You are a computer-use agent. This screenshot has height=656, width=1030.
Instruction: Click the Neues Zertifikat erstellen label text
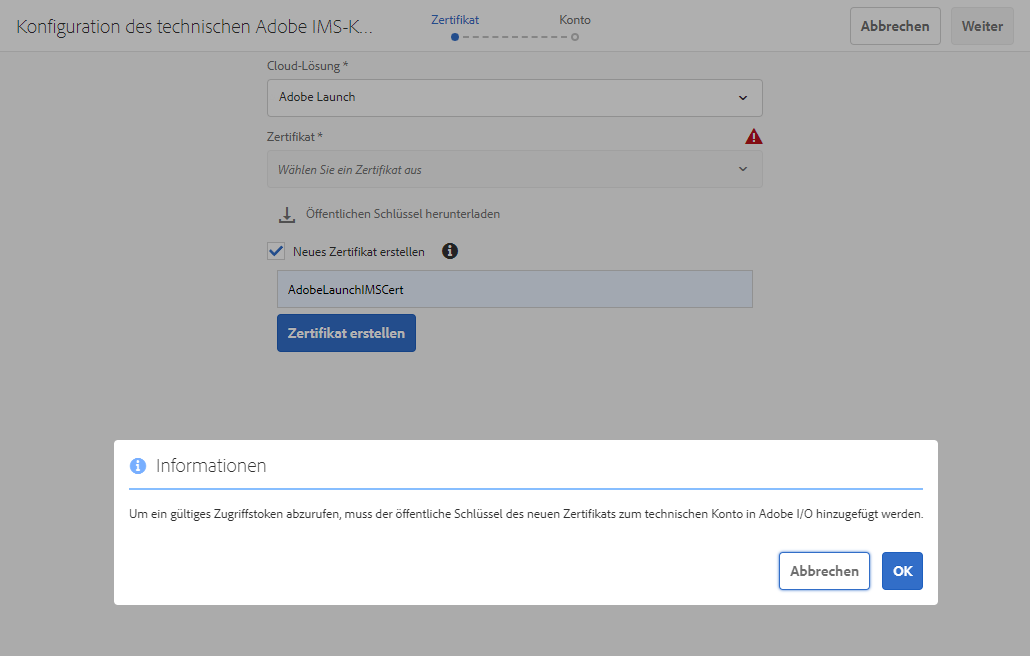click(x=359, y=252)
